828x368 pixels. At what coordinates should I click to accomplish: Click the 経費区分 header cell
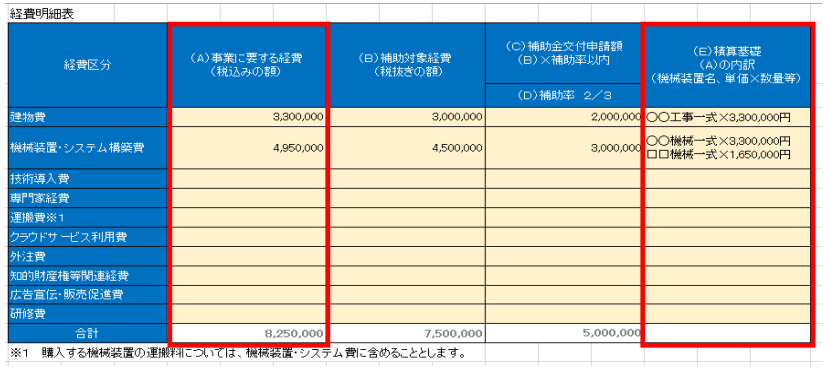(x=88, y=65)
